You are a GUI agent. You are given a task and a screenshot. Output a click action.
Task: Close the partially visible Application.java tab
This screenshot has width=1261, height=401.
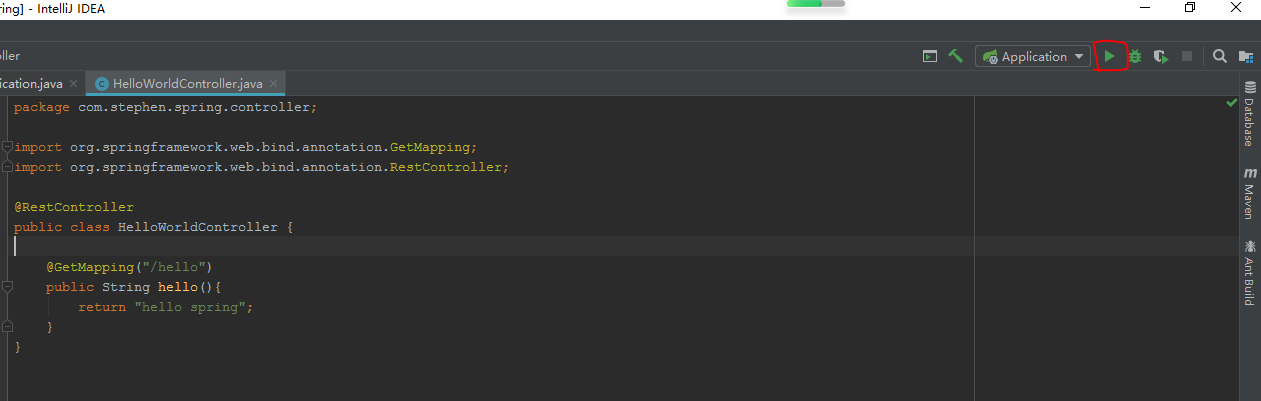tap(74, 83)
